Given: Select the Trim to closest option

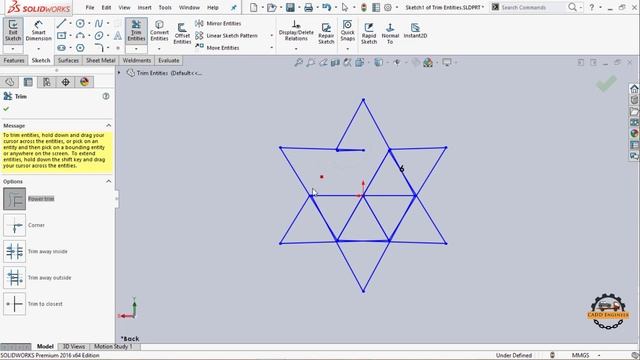Looking at the screenshot, I should [15, 304].
